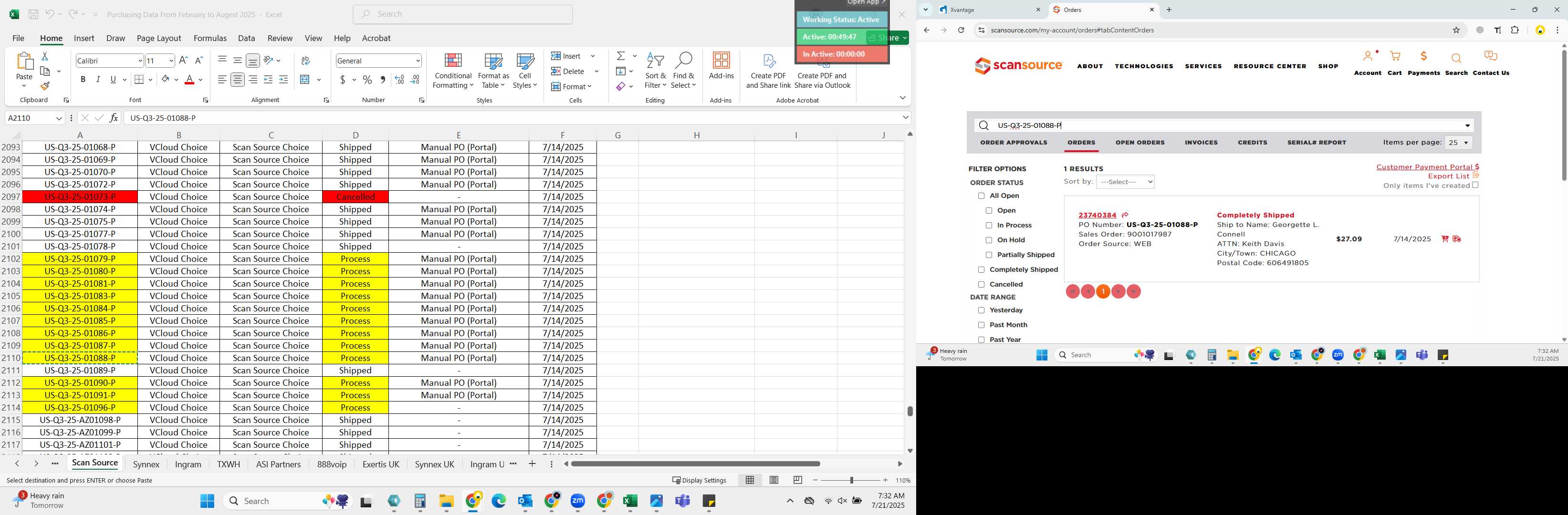Expand the General number format dropdown
Image resolution: width=1568 pixels, height=515 pixels.
[x=418, y=60]
